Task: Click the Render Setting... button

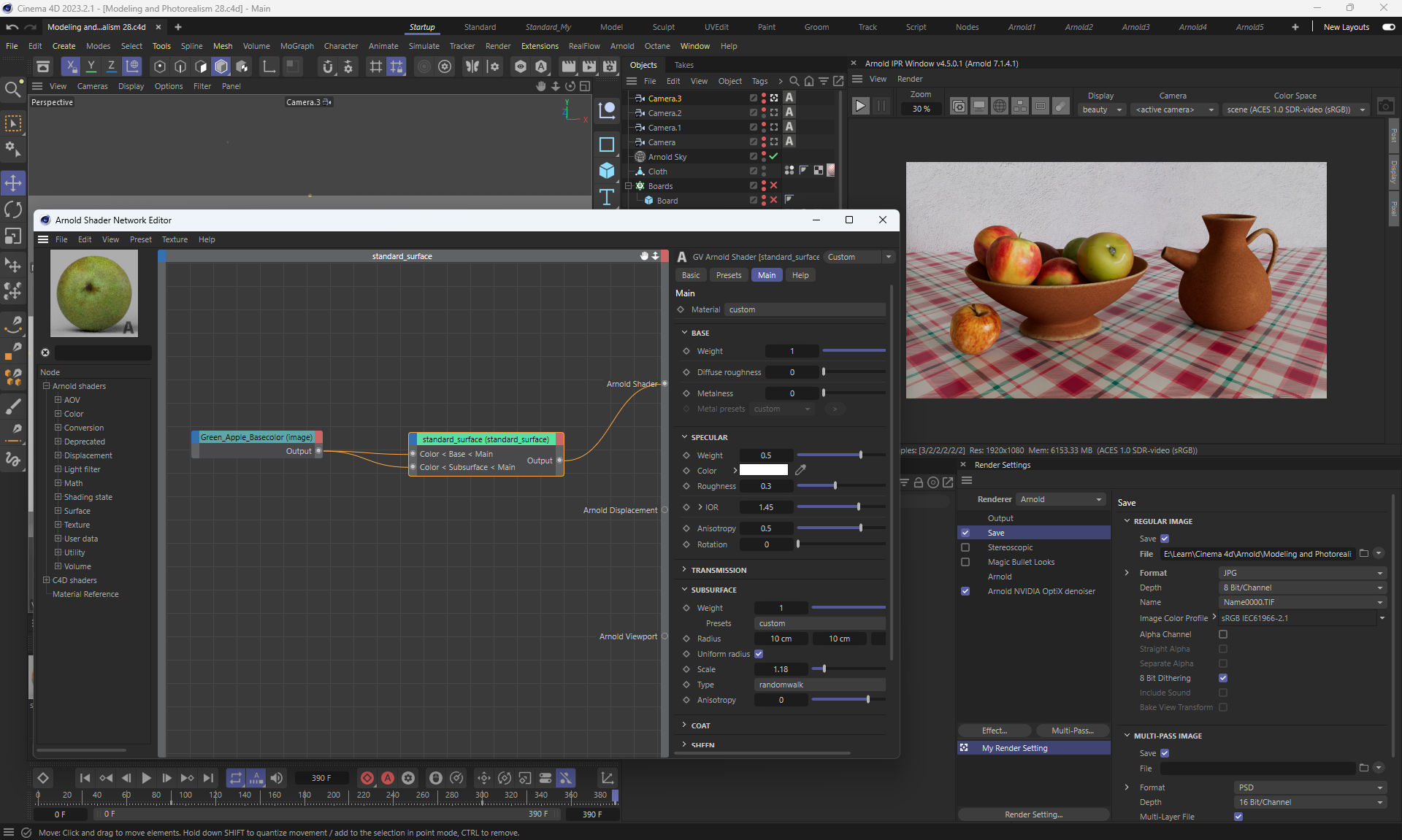Action: (1033, 814)
